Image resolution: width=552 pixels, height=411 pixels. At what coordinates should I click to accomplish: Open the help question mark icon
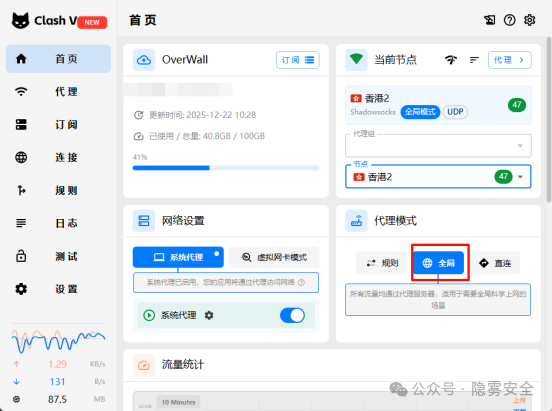pos(509,20)
